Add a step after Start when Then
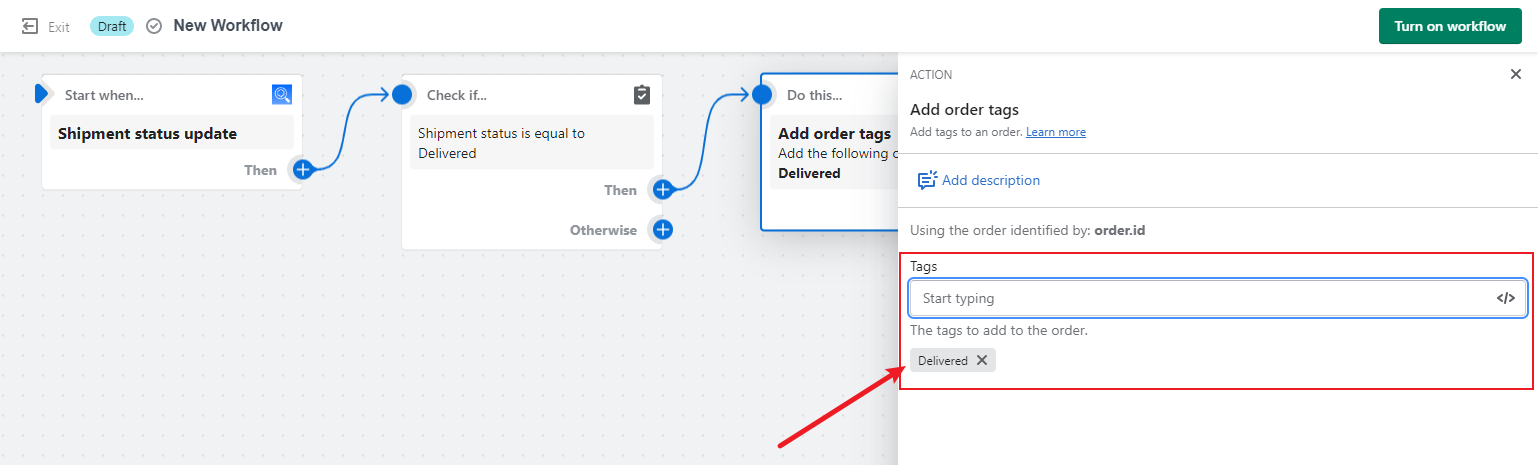The width and height of the screenshot is (1538, 465). [x=302, y=170]
